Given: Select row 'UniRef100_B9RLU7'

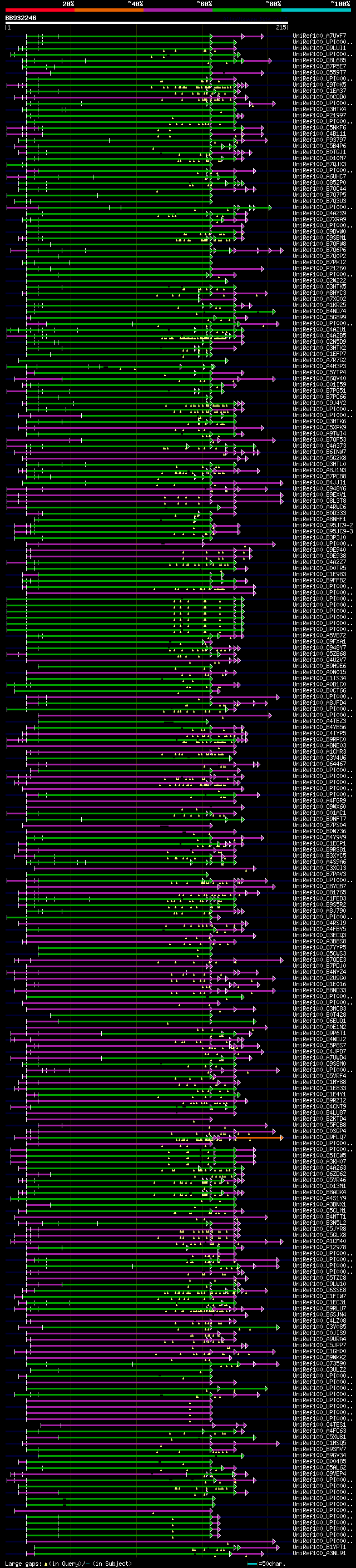Looking at the screenshot, I should [x=319, y=1308].
